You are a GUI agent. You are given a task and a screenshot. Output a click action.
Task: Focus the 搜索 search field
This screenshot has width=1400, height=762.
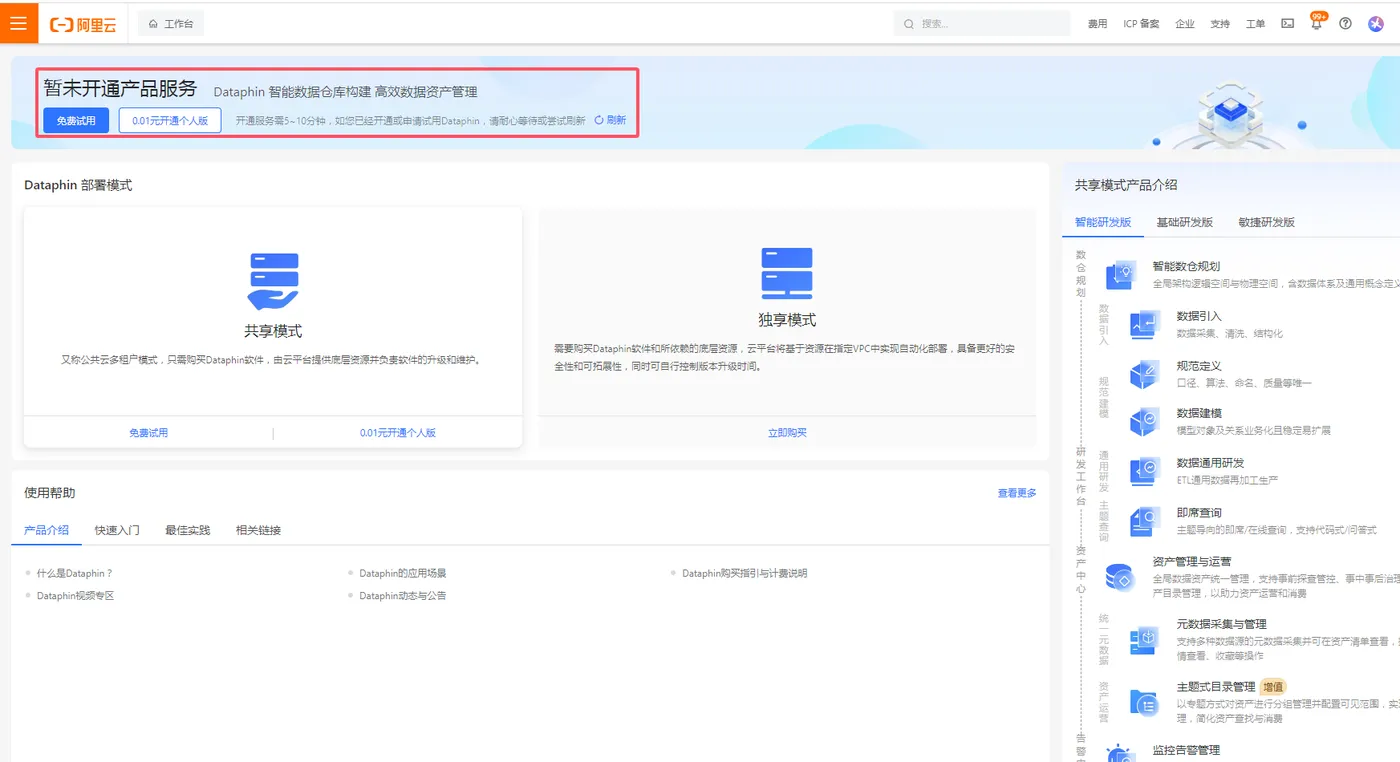click(981, 23)
